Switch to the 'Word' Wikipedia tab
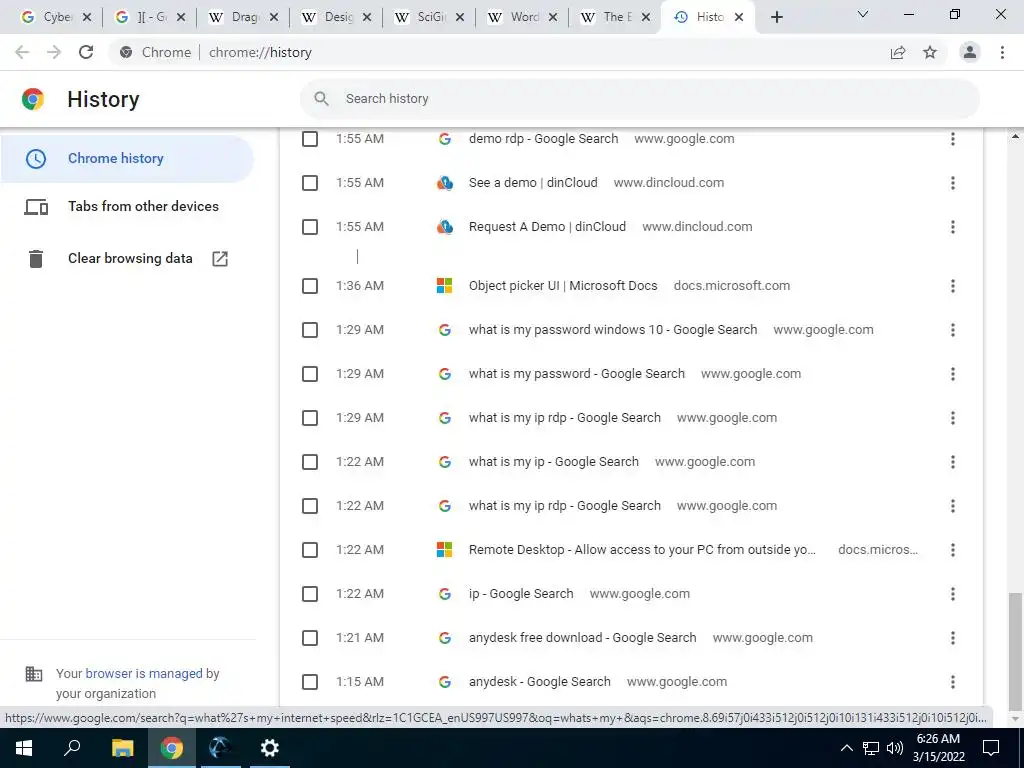The image size is (1024, 768). point(516,18)
